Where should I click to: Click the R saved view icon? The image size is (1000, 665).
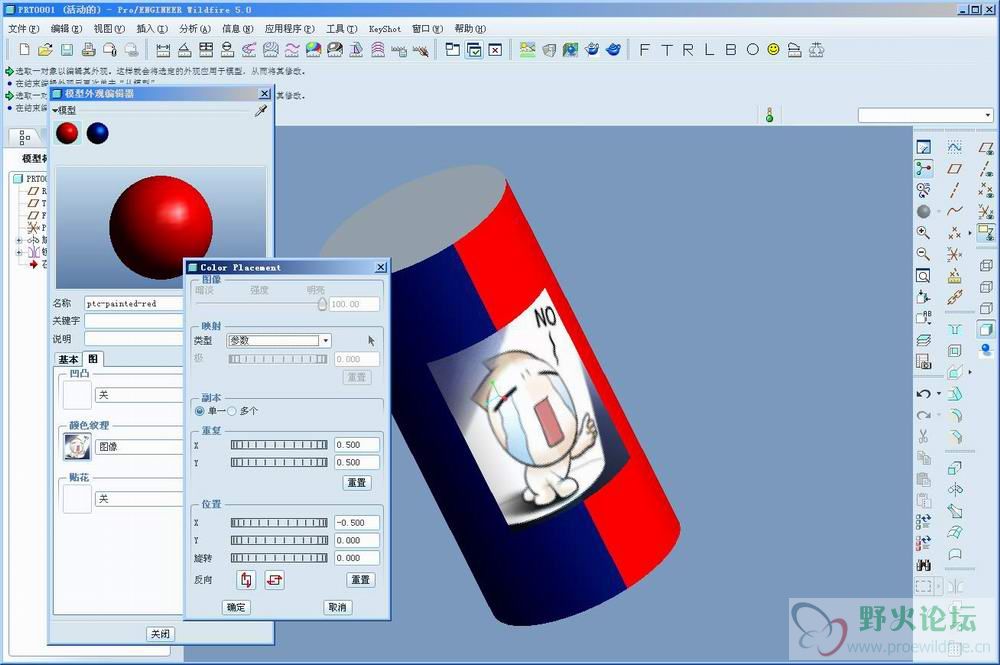tap(688, 50)
